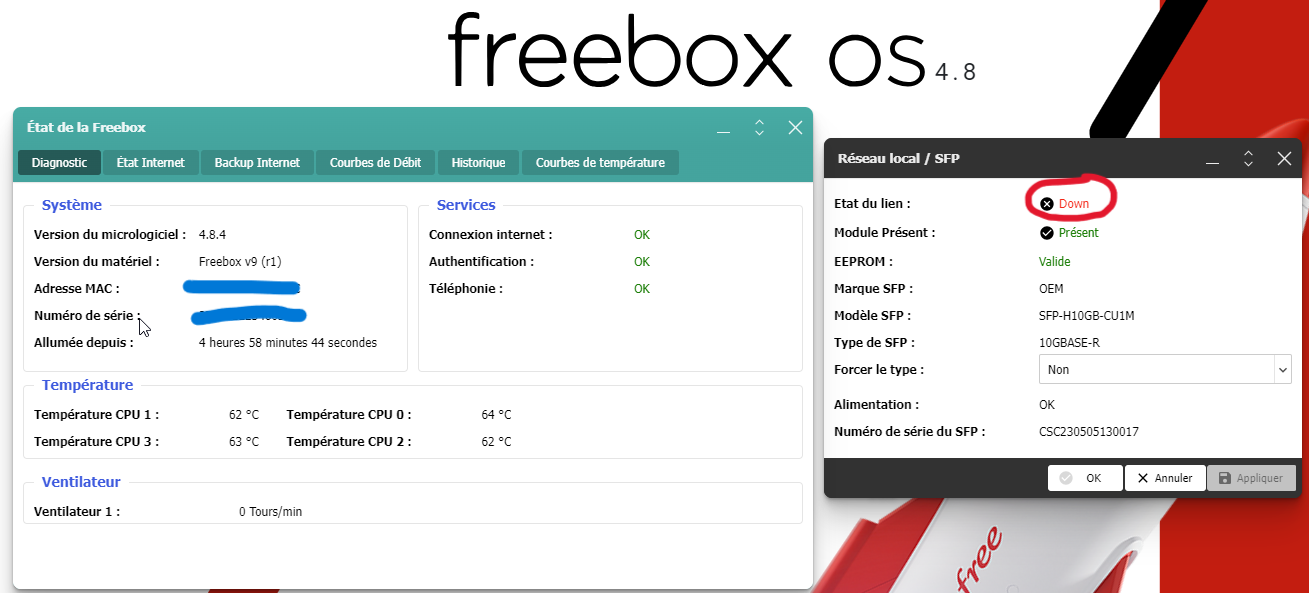Switch to the Diagnostic tab

[x=59, y=162]
